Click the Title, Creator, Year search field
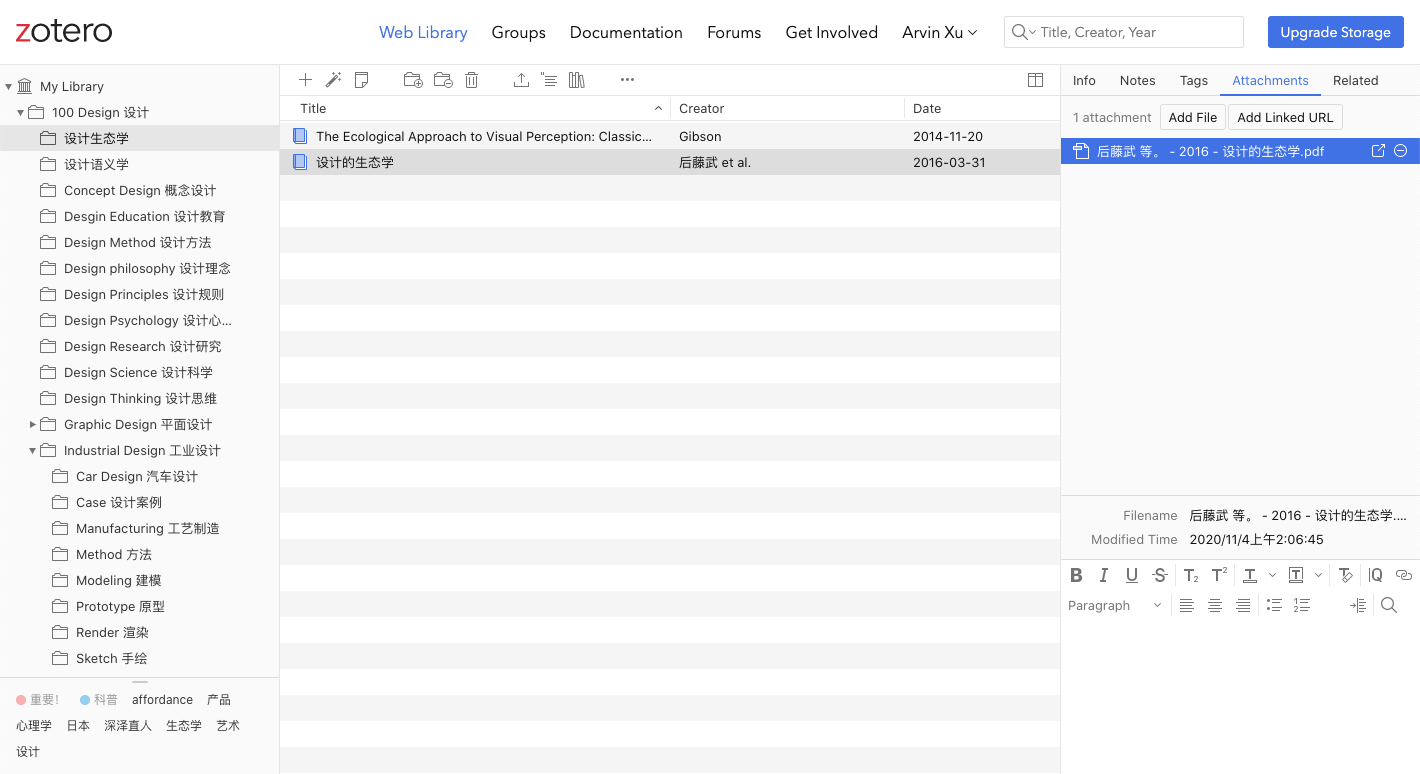This screenshot has width=1420, height=774. coord(1124,32)
